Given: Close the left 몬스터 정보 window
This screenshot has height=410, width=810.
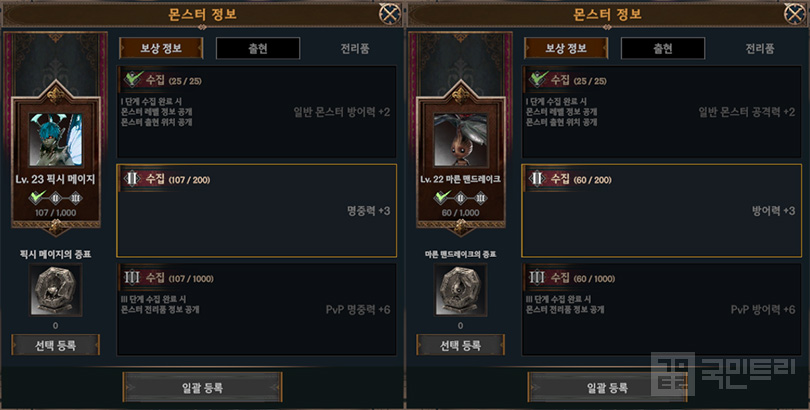Looking at the screenshot, I should [x=390, y=14].
